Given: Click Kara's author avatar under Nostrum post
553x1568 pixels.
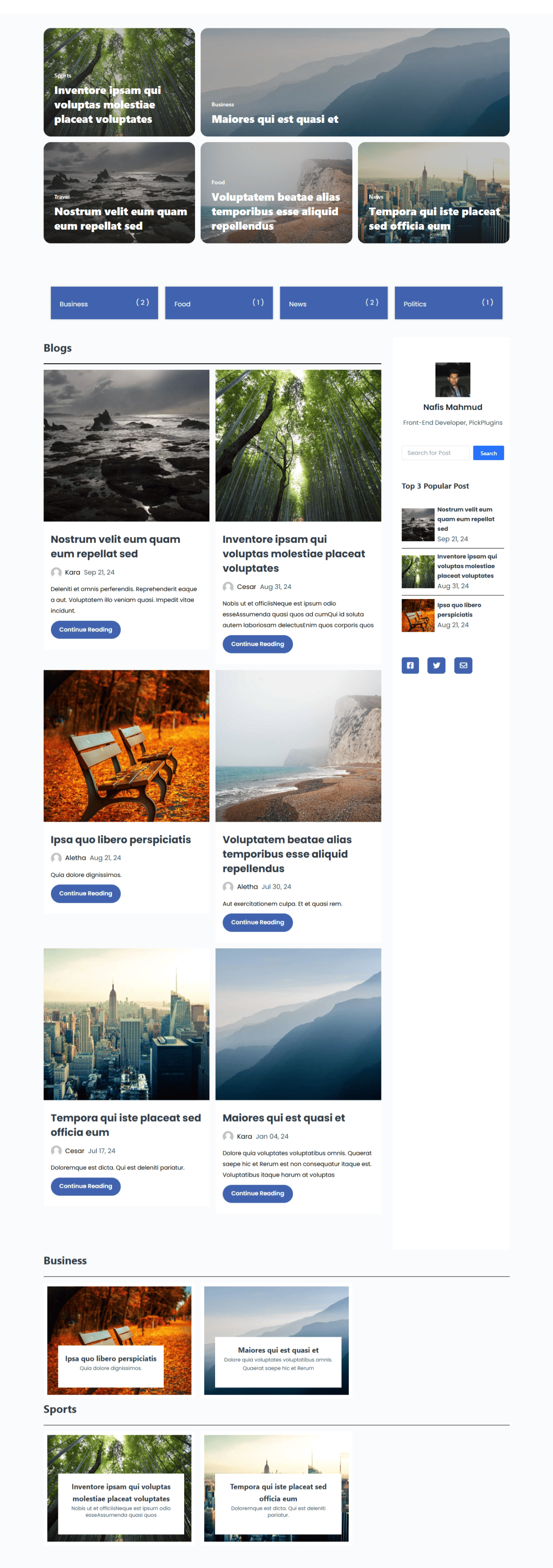Looking at the screenshot, I should tap(56, 572).
